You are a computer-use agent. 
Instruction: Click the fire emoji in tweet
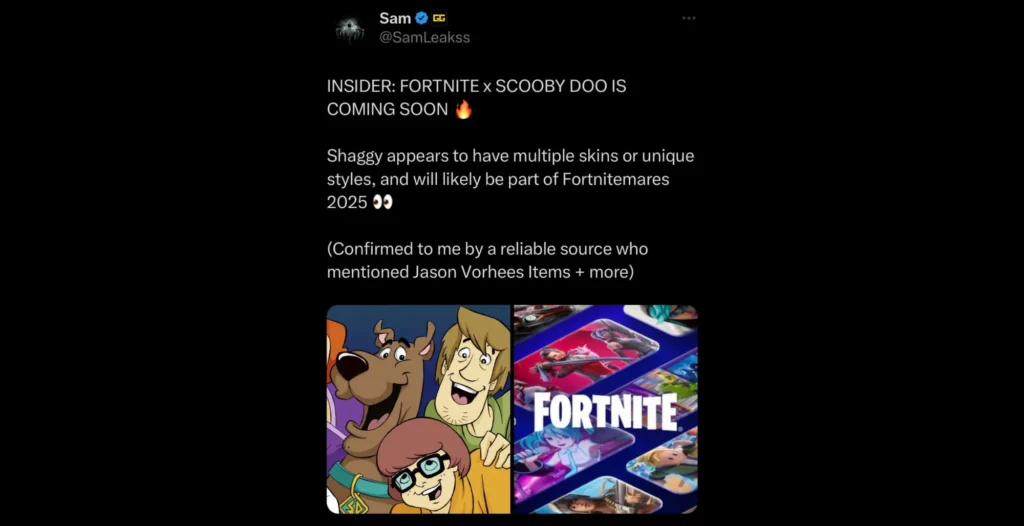[x=463, y=109]
